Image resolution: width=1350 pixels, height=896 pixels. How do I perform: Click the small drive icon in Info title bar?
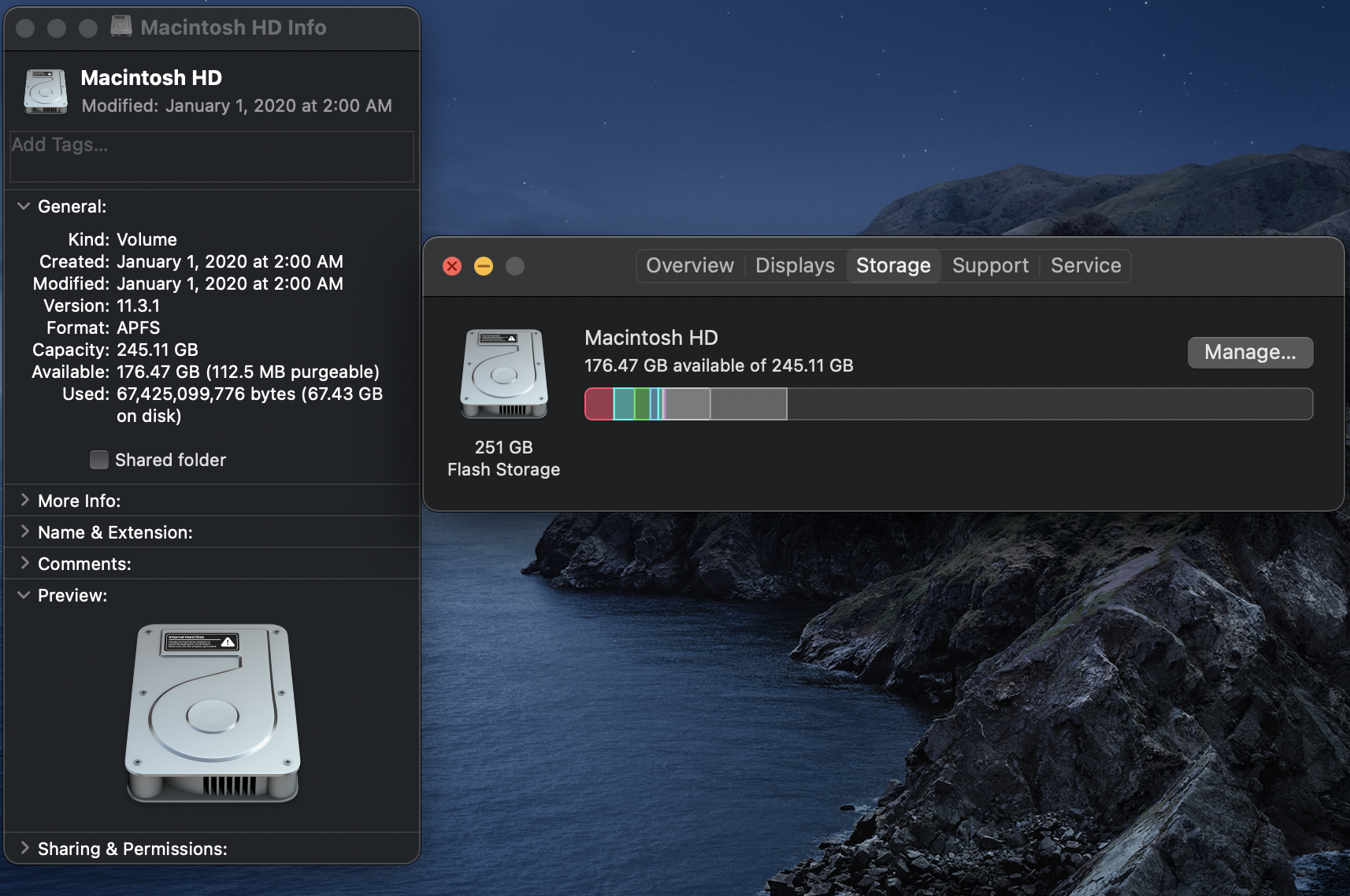click(121, 27)
